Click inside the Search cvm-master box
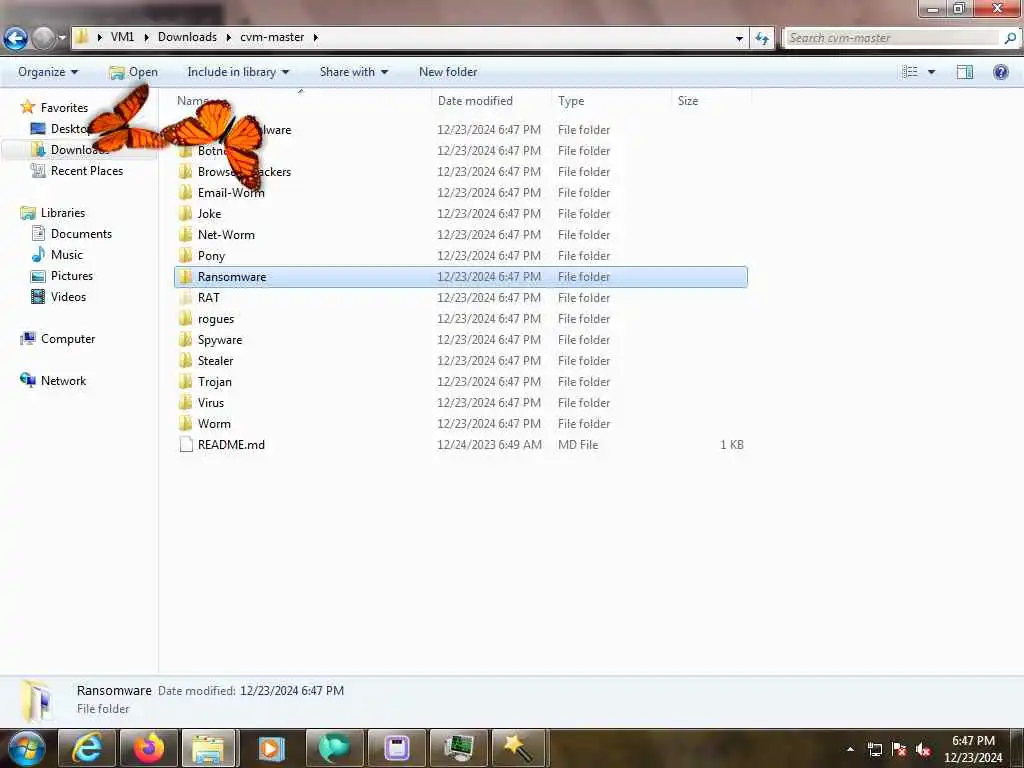The width and height of the screenshot is (1024, 768). pos(892,38)
